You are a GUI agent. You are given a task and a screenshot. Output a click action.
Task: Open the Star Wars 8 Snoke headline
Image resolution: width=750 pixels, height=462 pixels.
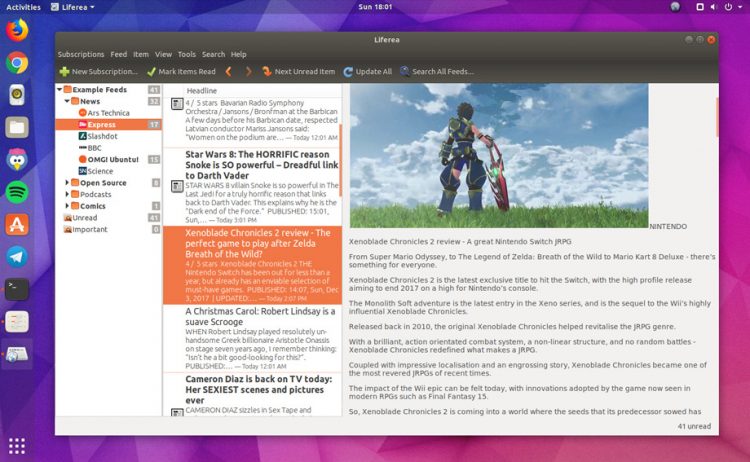pyautogui.click(x=261, y=165)
